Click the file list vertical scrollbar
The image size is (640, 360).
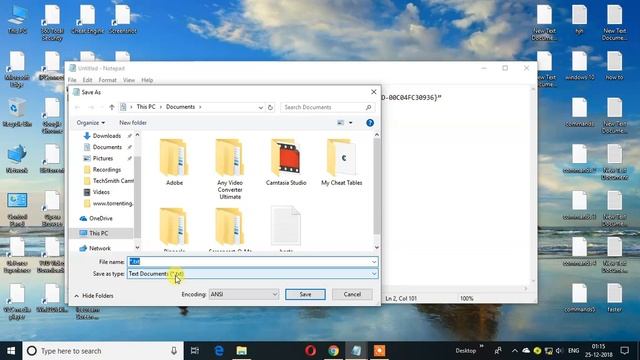tap(376, 187)
